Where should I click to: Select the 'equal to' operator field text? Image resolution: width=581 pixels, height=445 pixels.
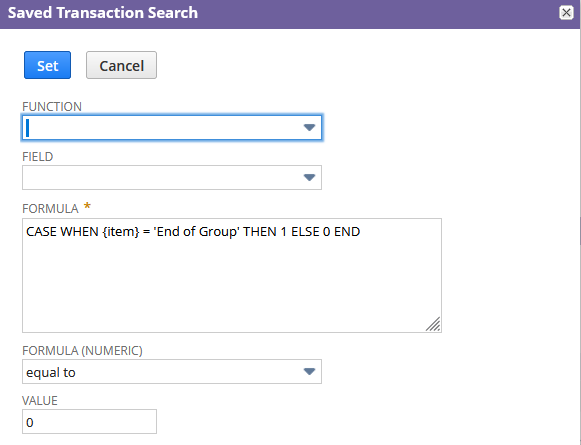[51, 372]
